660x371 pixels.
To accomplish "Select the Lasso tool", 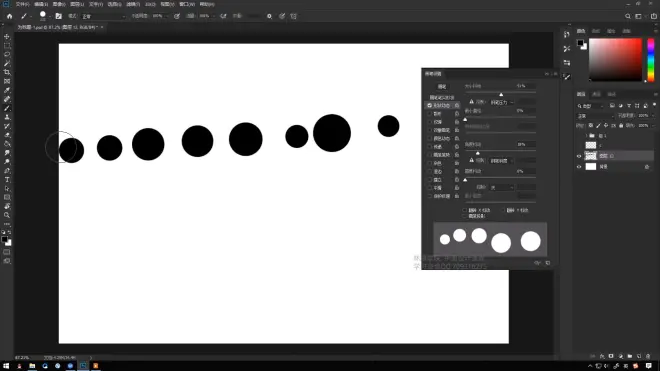I will click(7, 54).
